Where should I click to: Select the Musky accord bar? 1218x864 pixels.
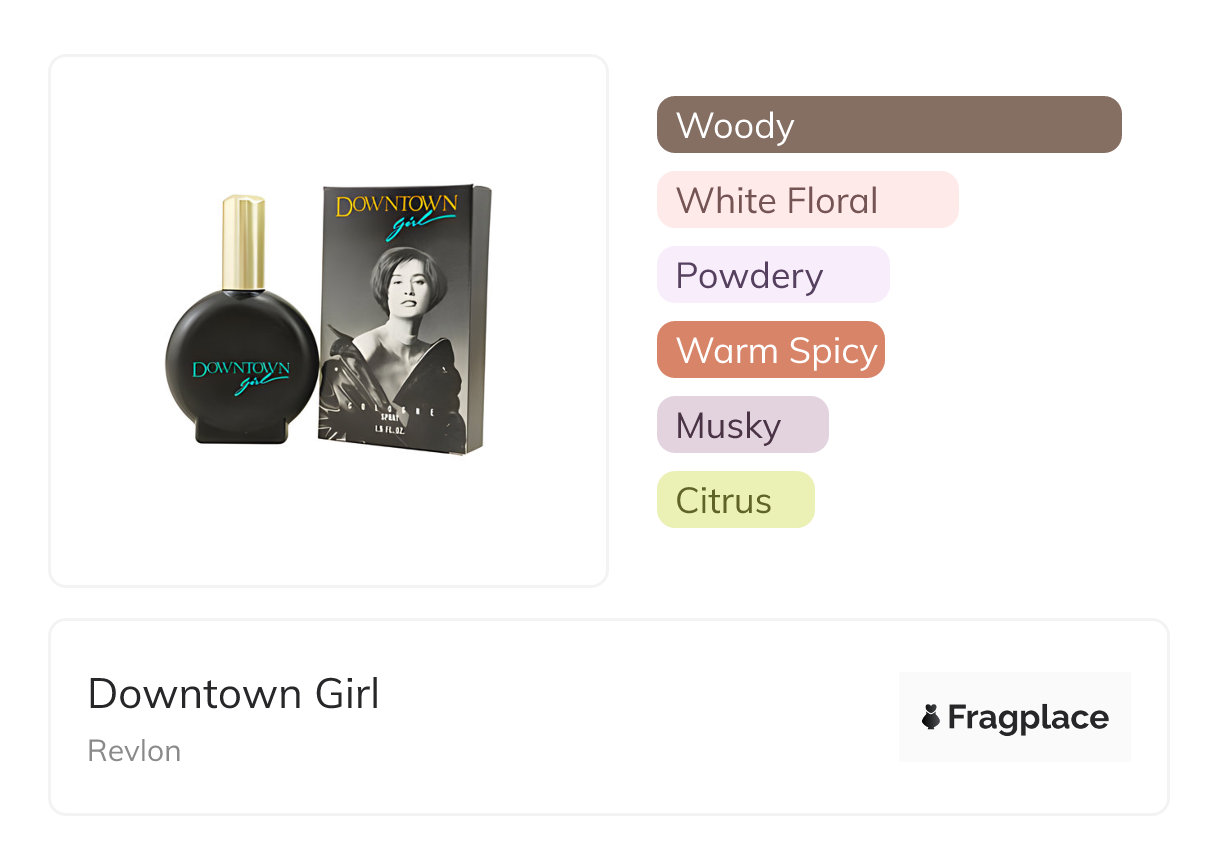tap(742, 425)
